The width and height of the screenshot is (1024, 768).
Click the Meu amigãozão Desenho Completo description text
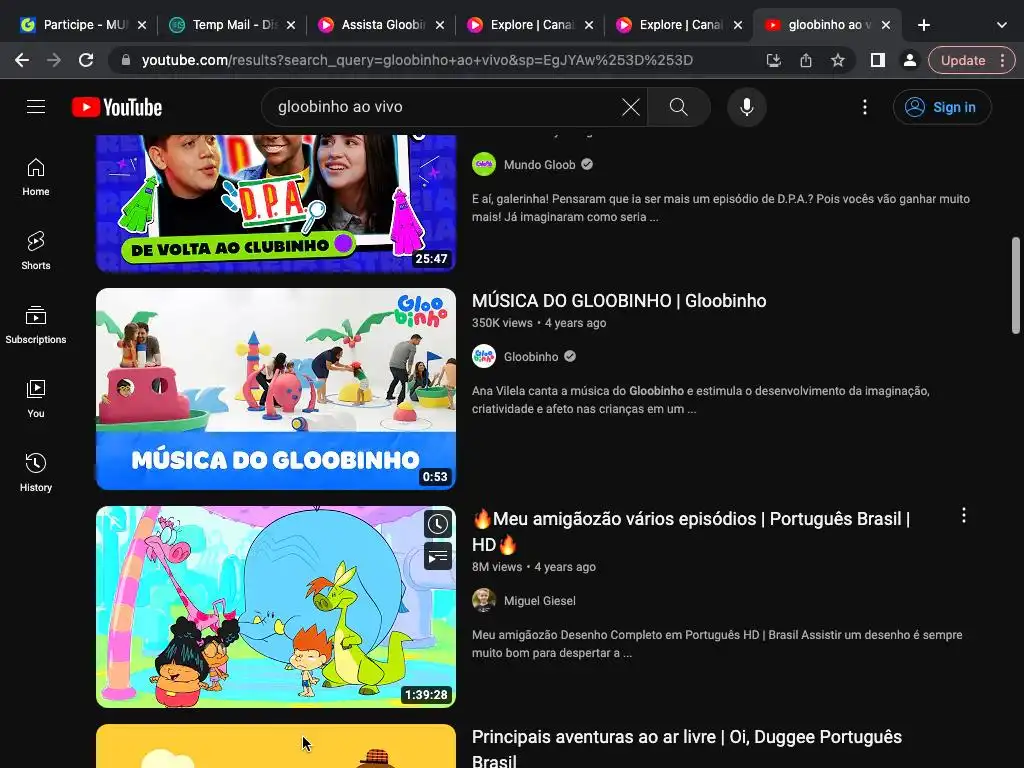(717, 644)
